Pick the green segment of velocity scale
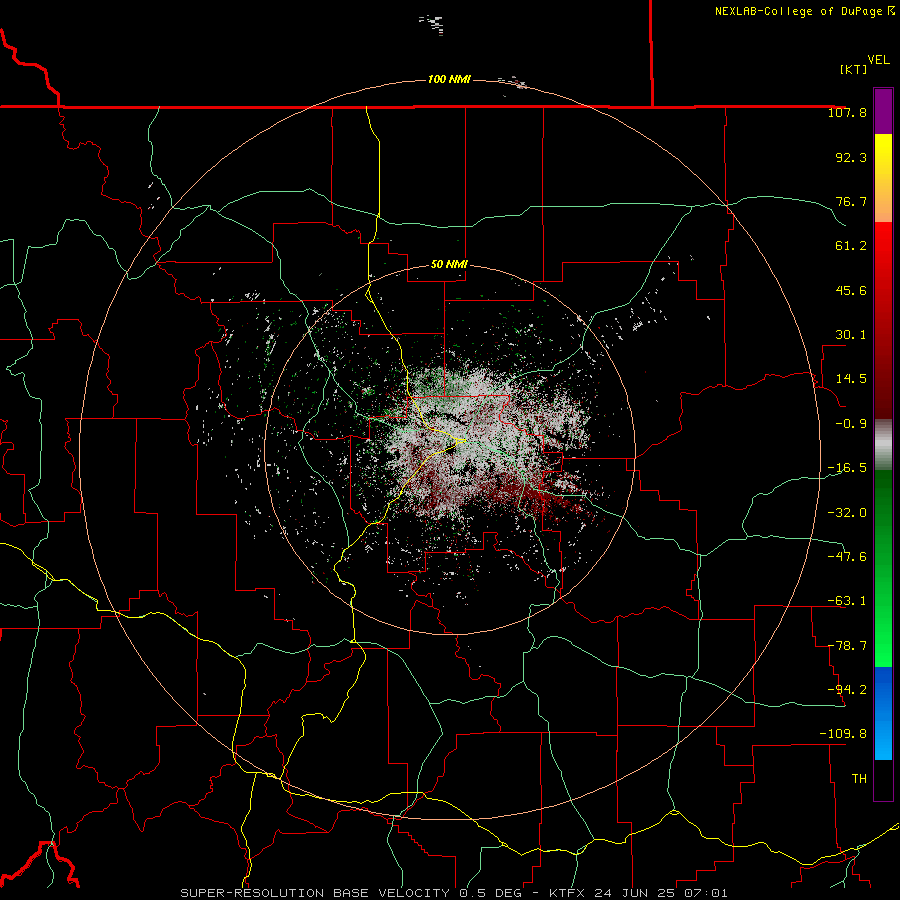 click(x=883, y=568)
